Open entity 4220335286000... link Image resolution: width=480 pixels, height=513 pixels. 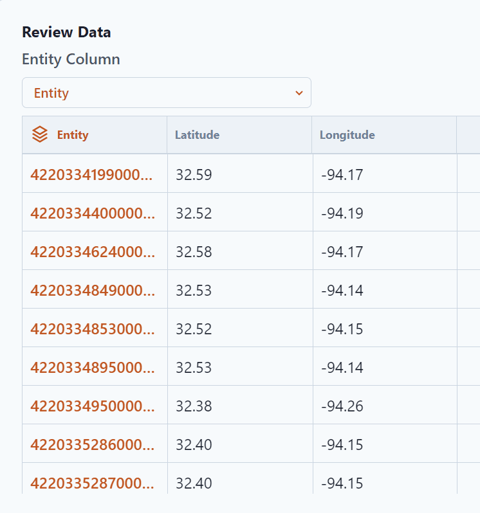pos(93,445)
